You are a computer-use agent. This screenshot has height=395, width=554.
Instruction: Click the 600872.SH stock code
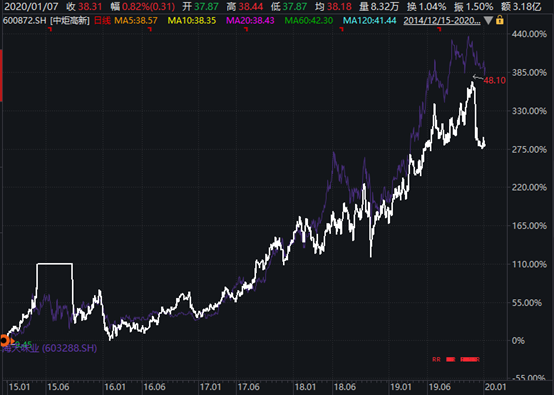pos(24,20)
